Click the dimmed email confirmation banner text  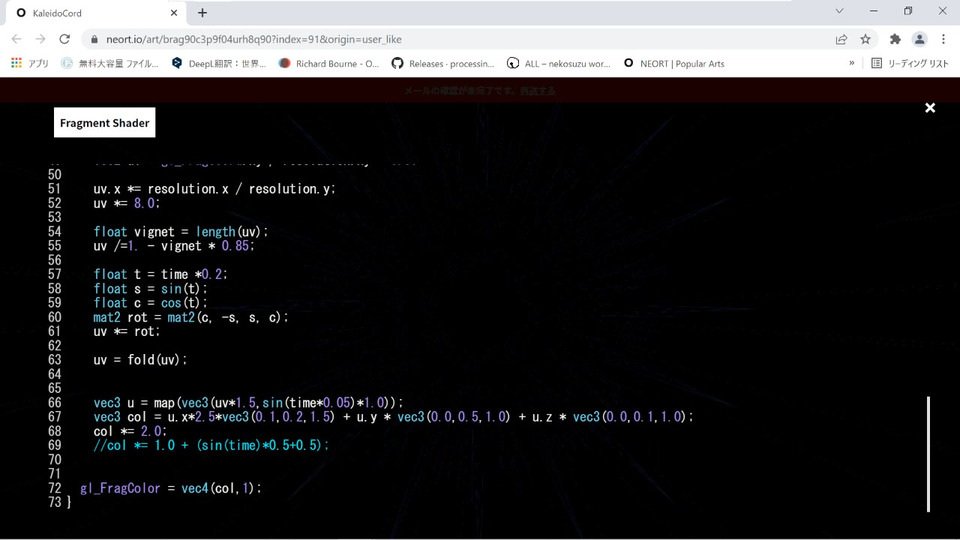point(480,91)
